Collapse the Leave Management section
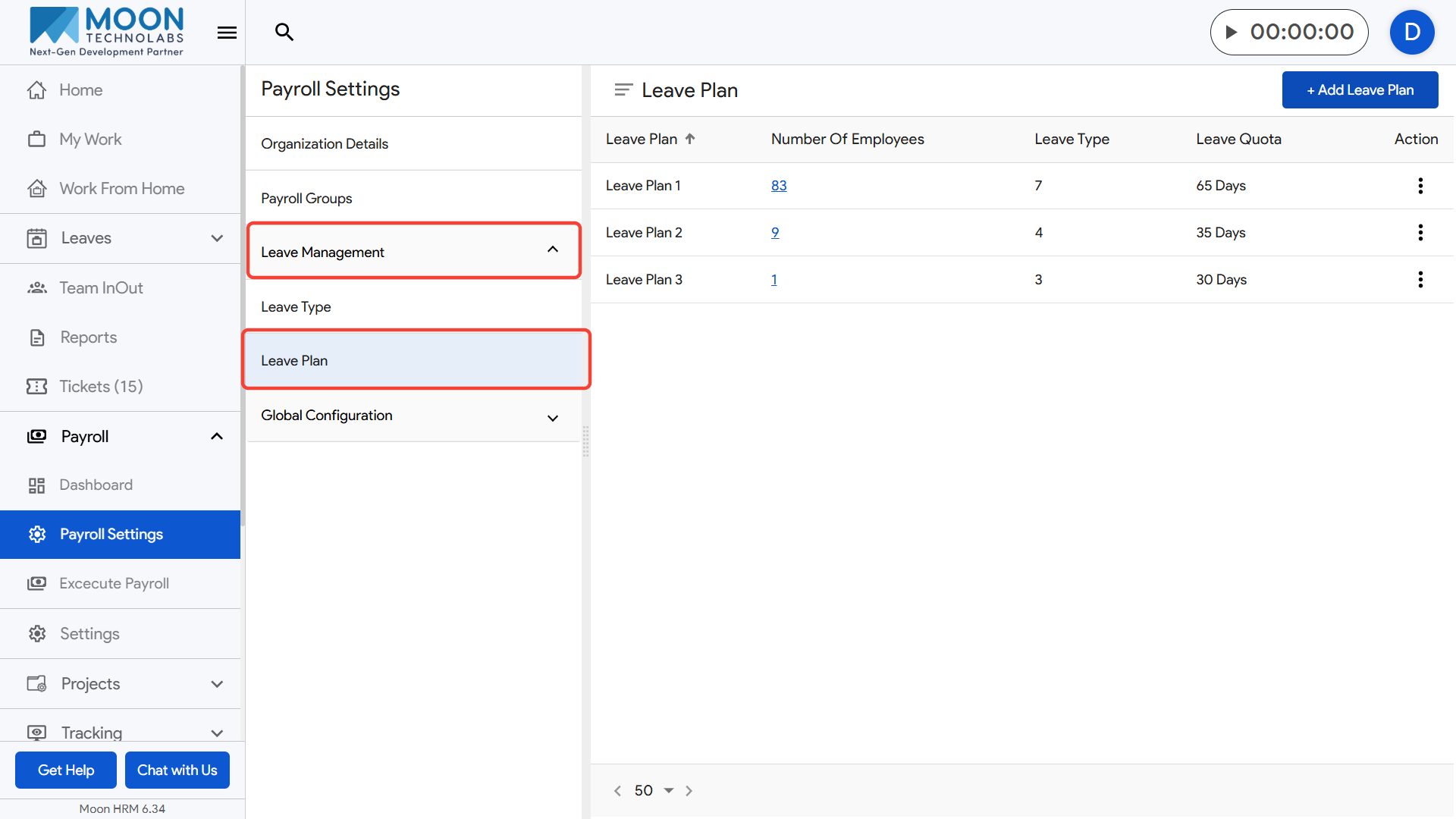The image size is (1456, 819). [553, 250]
